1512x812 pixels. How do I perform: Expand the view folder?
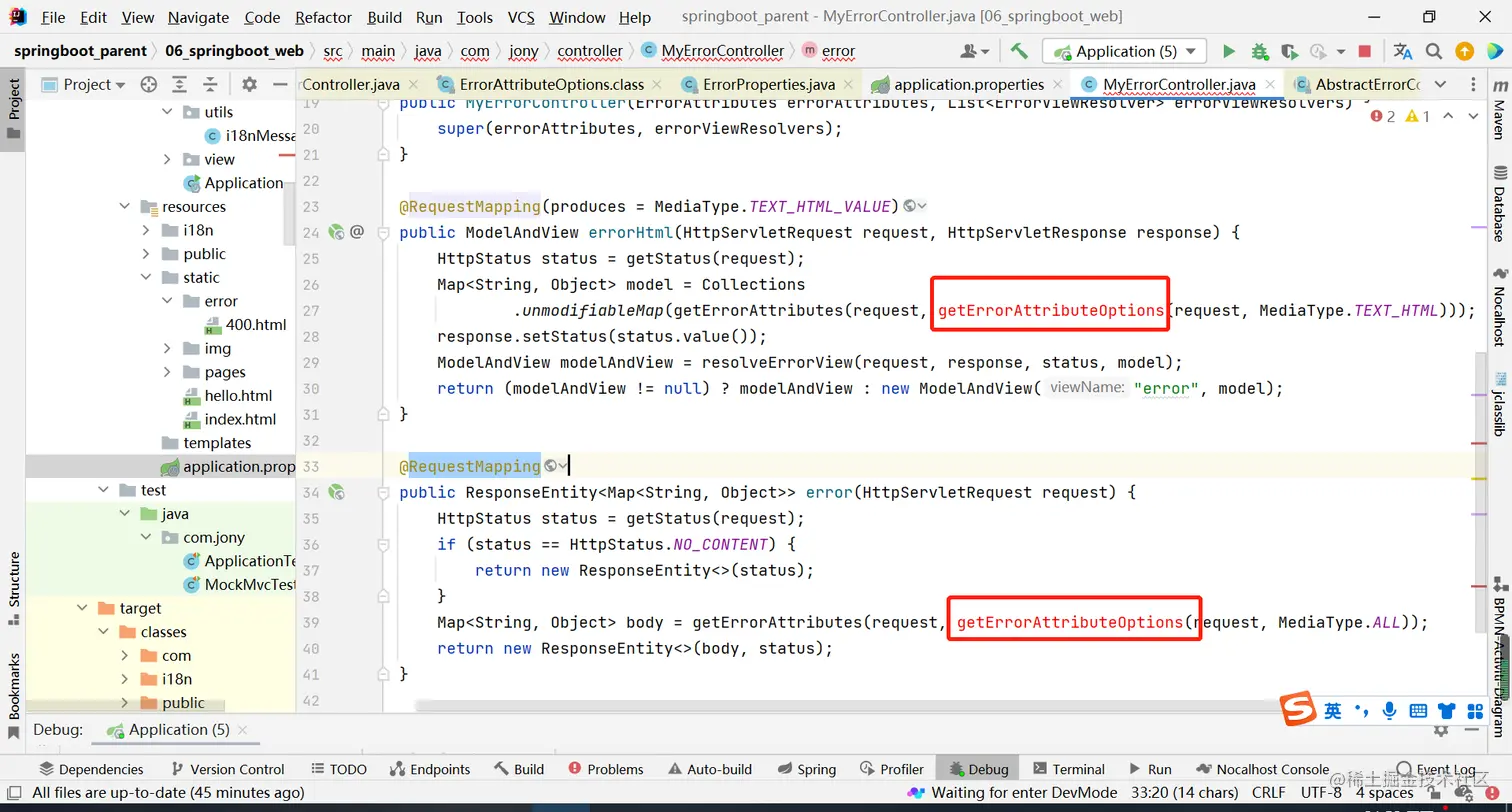pos(167,159)
